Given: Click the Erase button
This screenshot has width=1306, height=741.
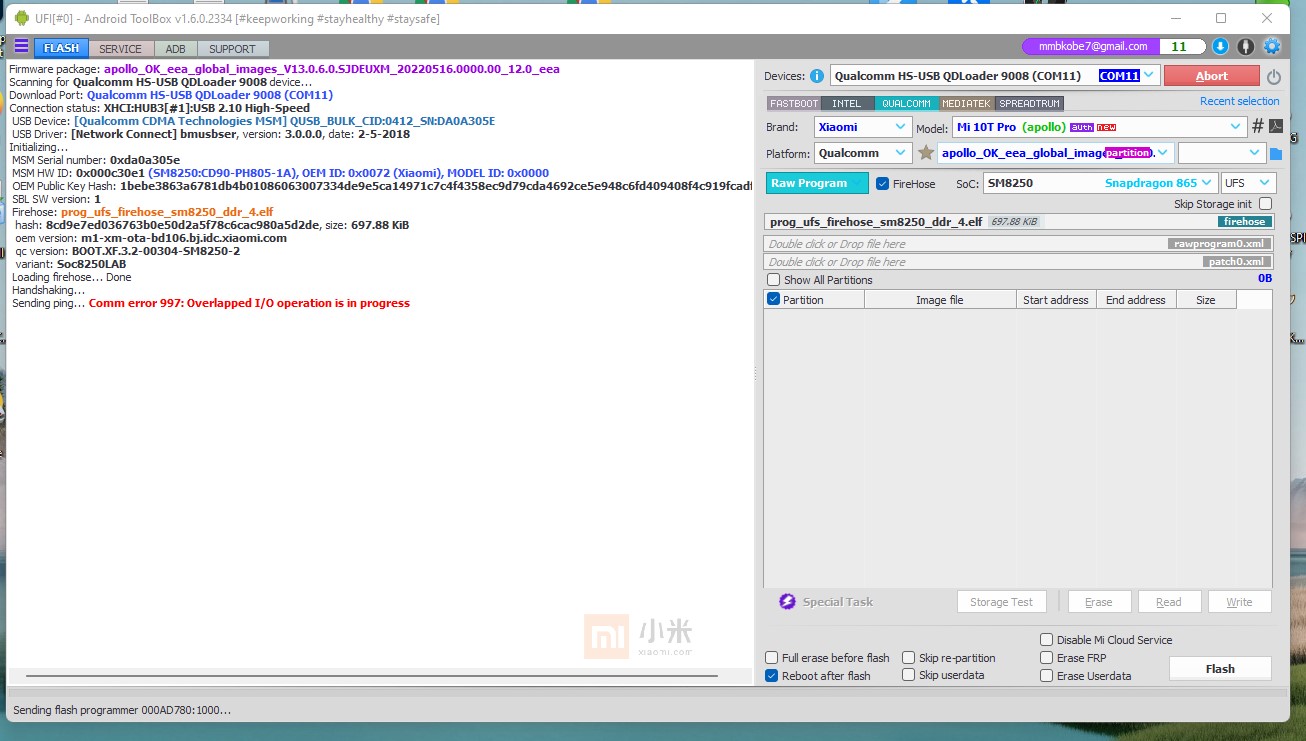Looking at the screenshot, I should point(1098,602).
